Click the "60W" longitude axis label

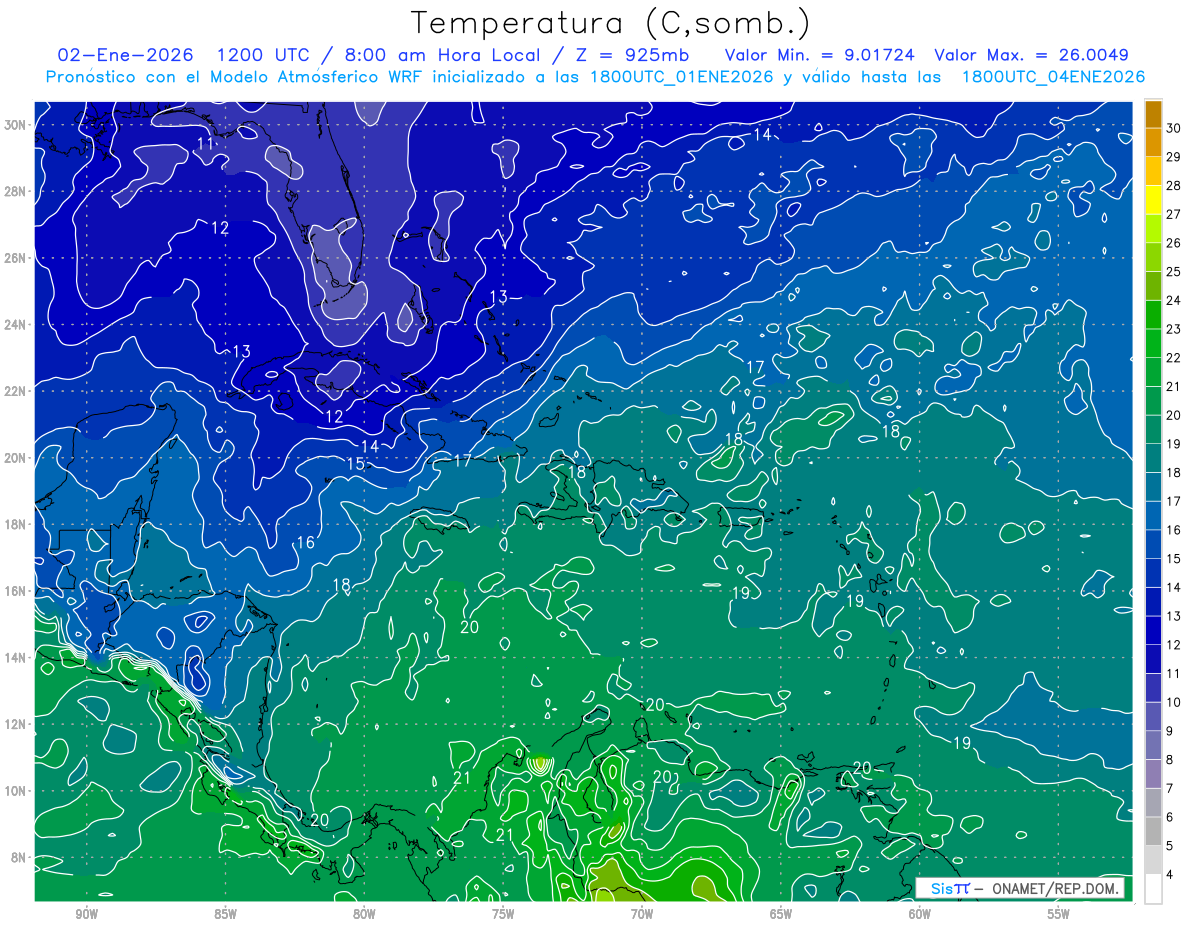tap(920, 915)
